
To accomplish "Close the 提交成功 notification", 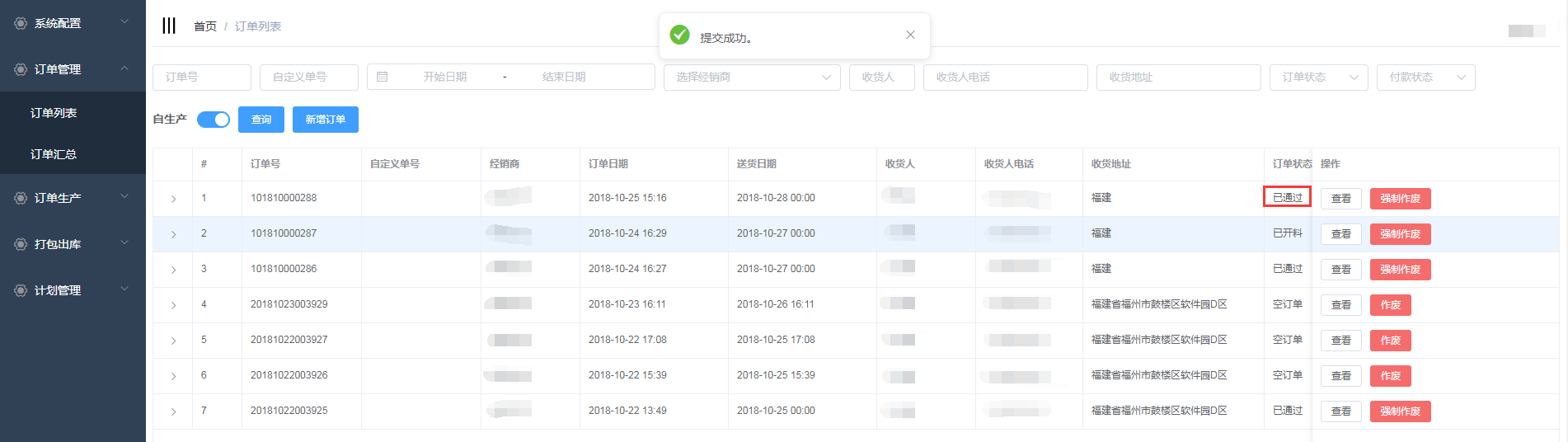I will 910,35.
